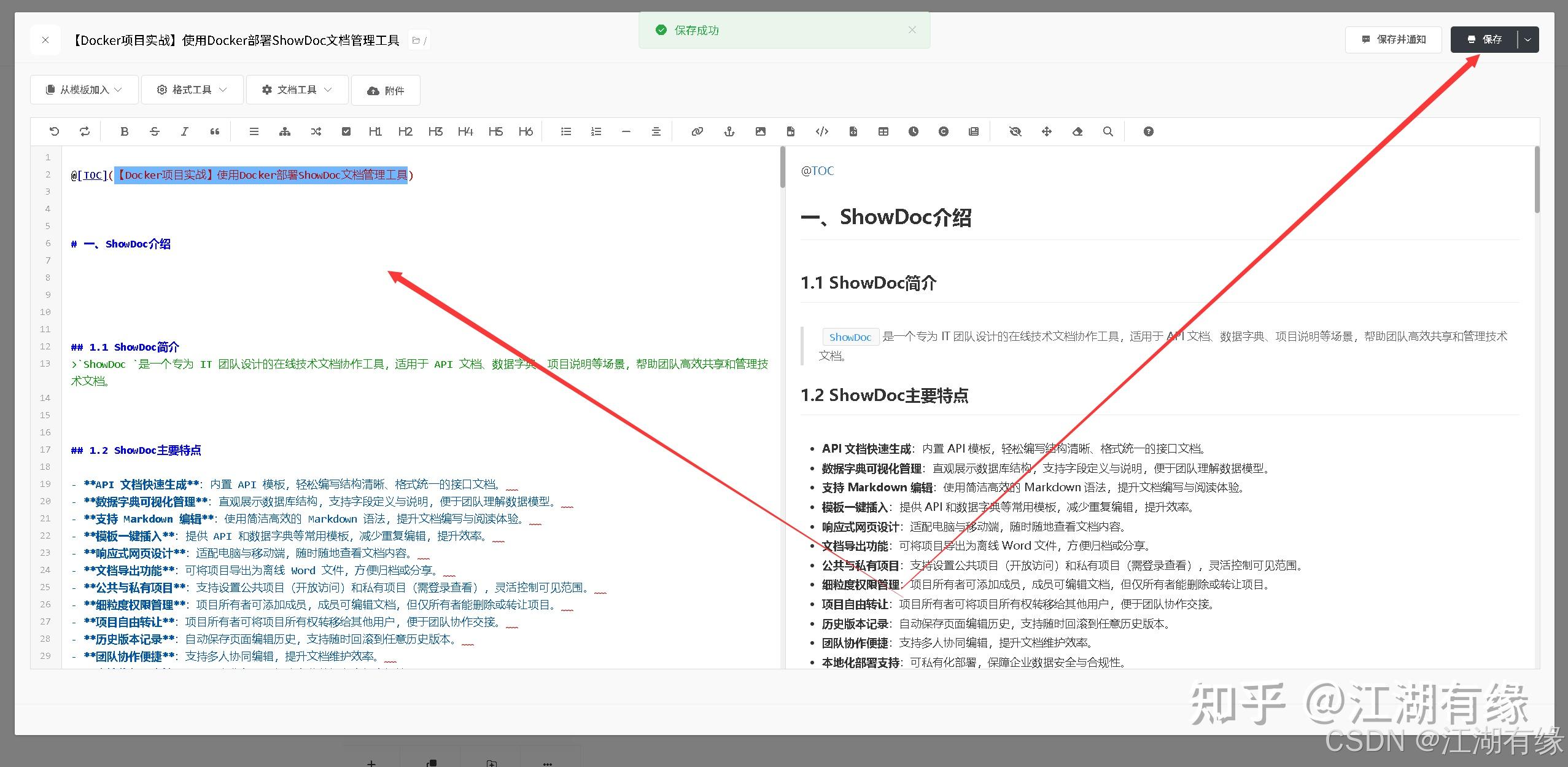The image size is (1568, 767).
Task: Open the 附件 attachments panel
Action: (x=386, y=90)
